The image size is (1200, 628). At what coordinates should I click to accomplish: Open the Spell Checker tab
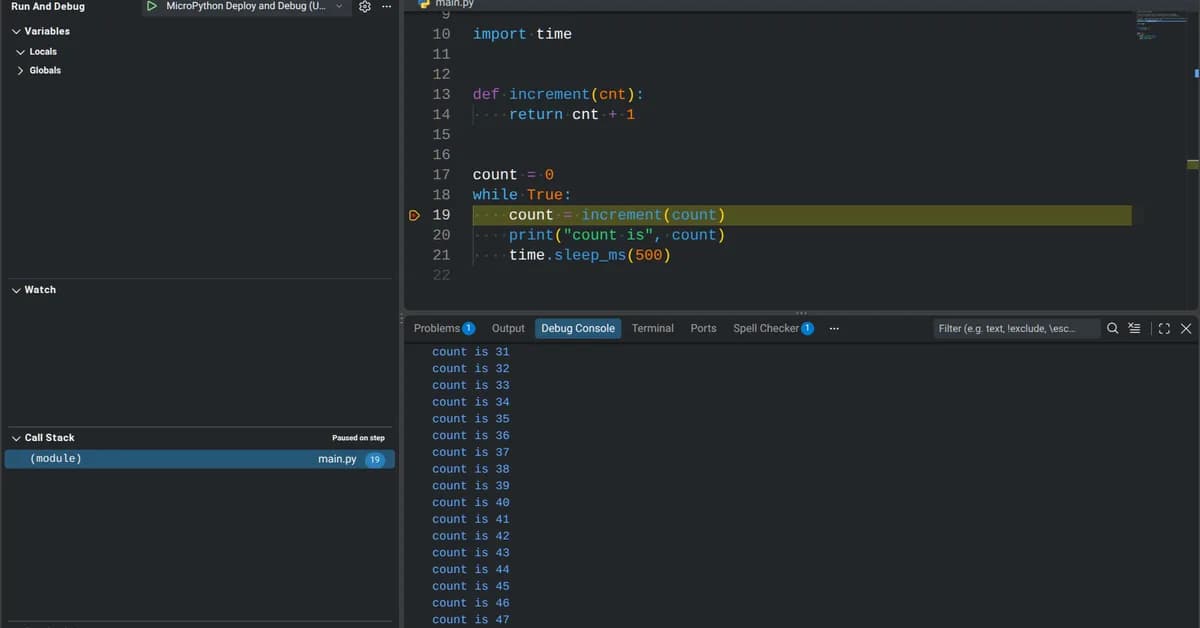[773, 328]
